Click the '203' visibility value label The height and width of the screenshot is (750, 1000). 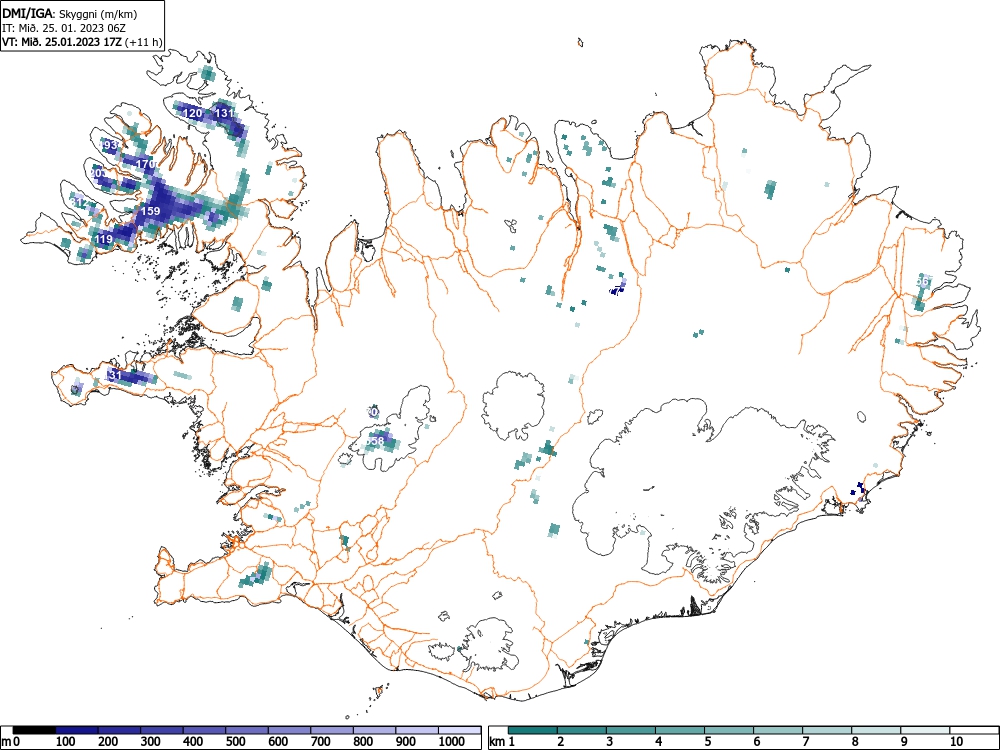coord(98,173)
